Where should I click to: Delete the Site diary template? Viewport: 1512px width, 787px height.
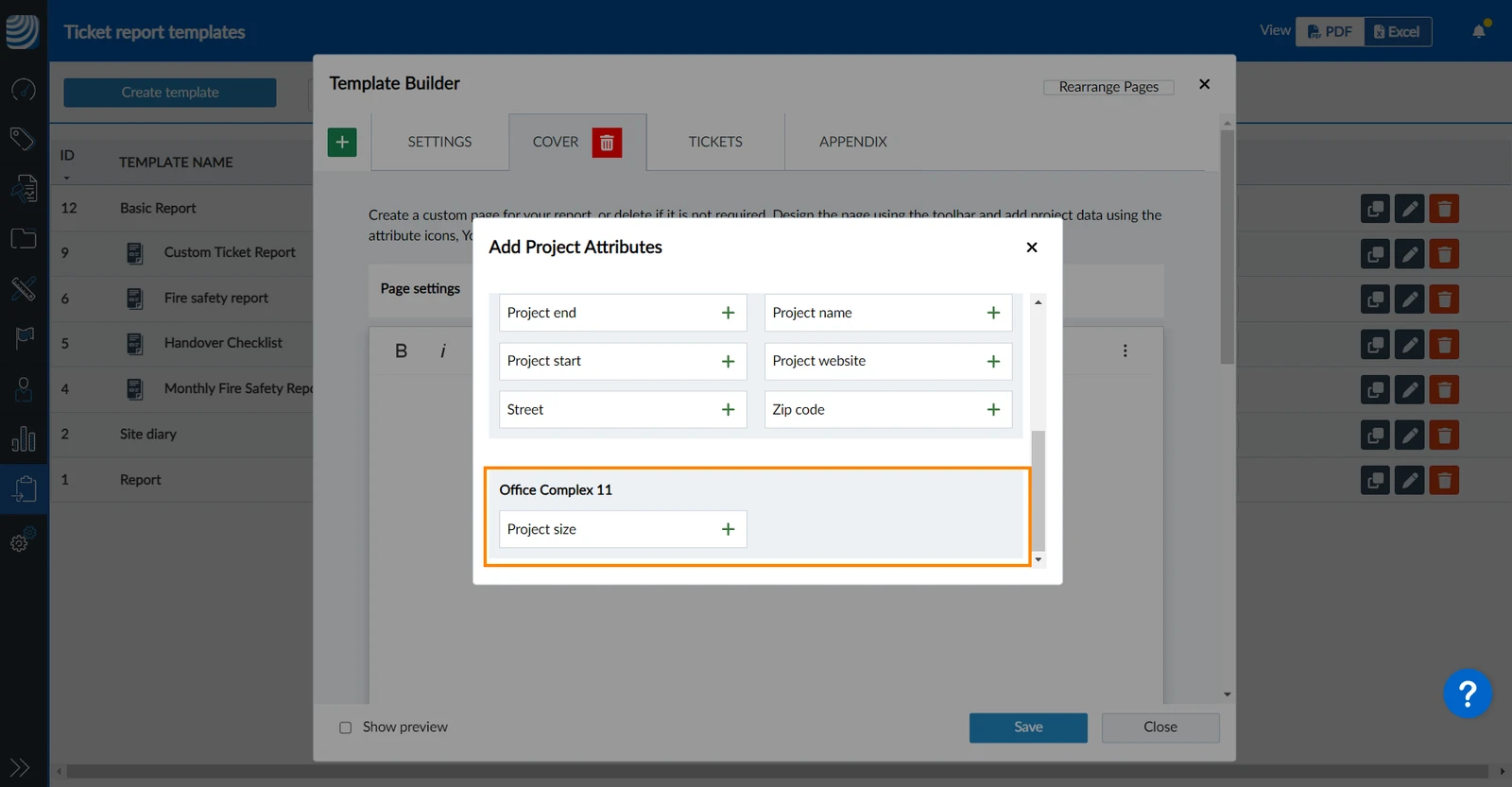click(x=1444, y=435)
